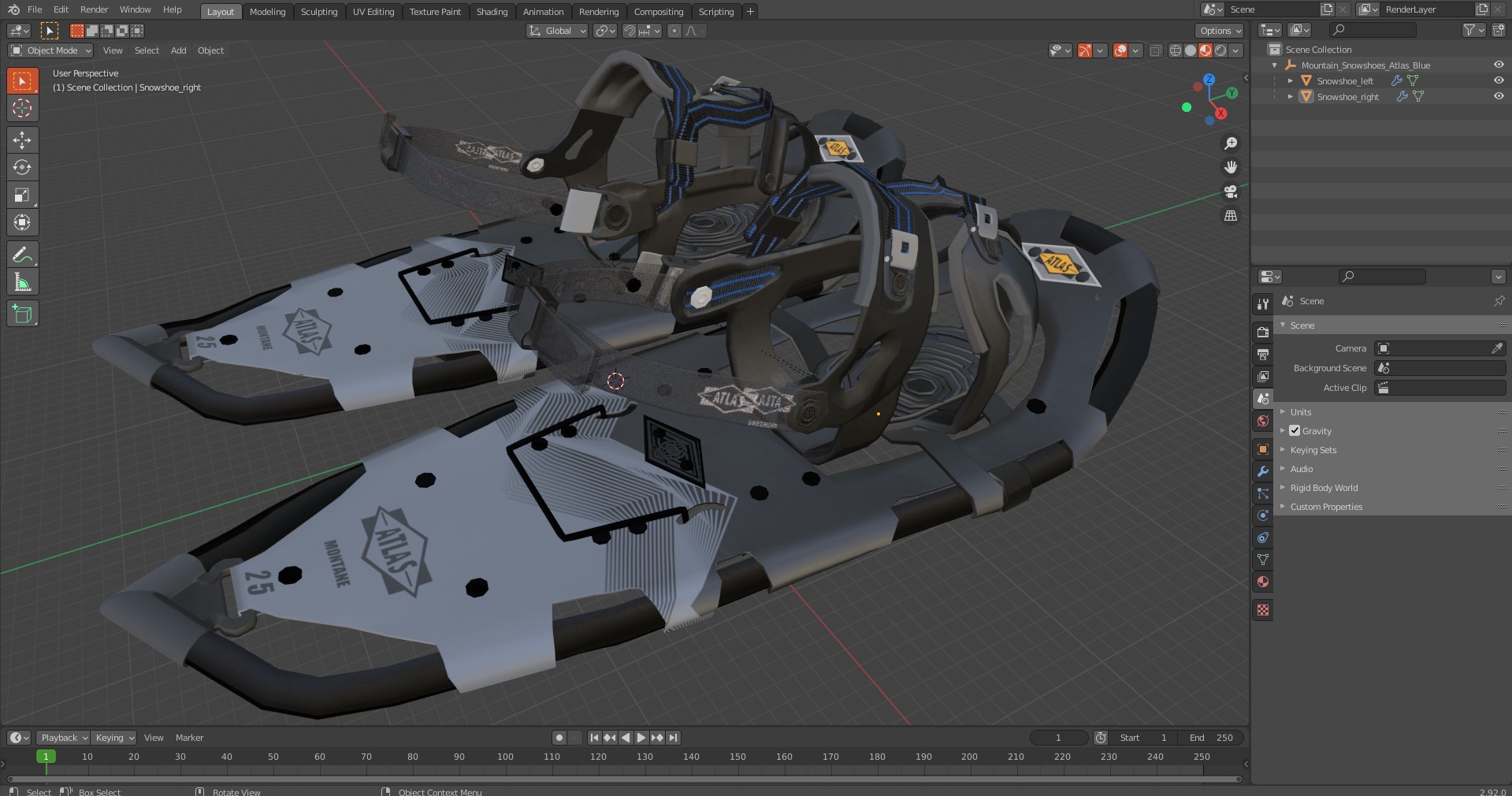Switch to the Modeling workspace tab
1512x796 pixels.
pos(267,12)
